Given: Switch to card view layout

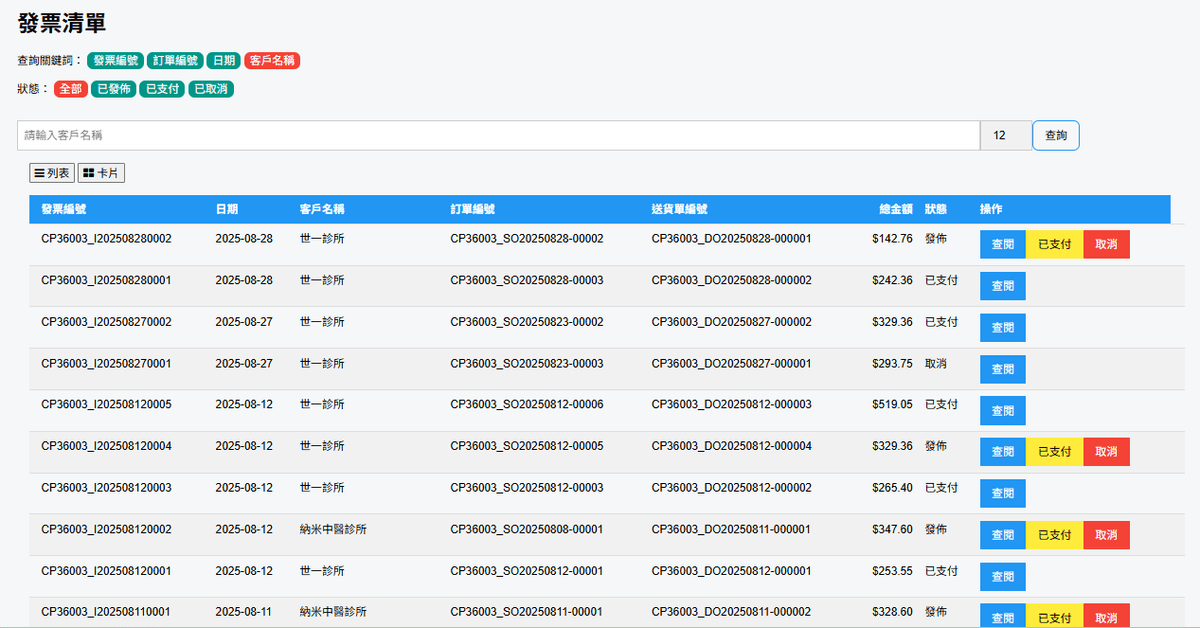Looking at the screenshot, I should (x=101, y=173).
